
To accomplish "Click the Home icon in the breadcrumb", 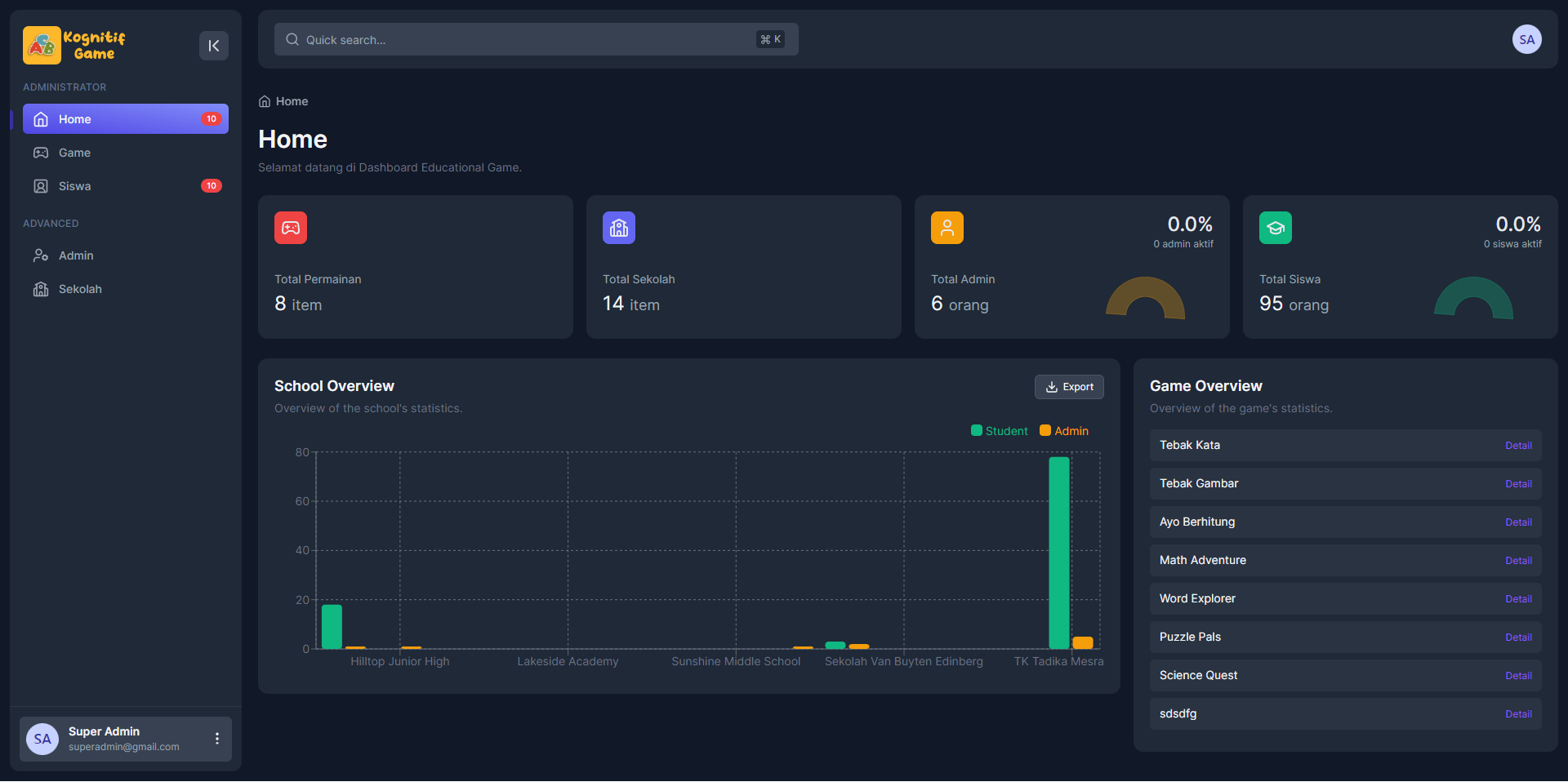I will pos(265,101).
